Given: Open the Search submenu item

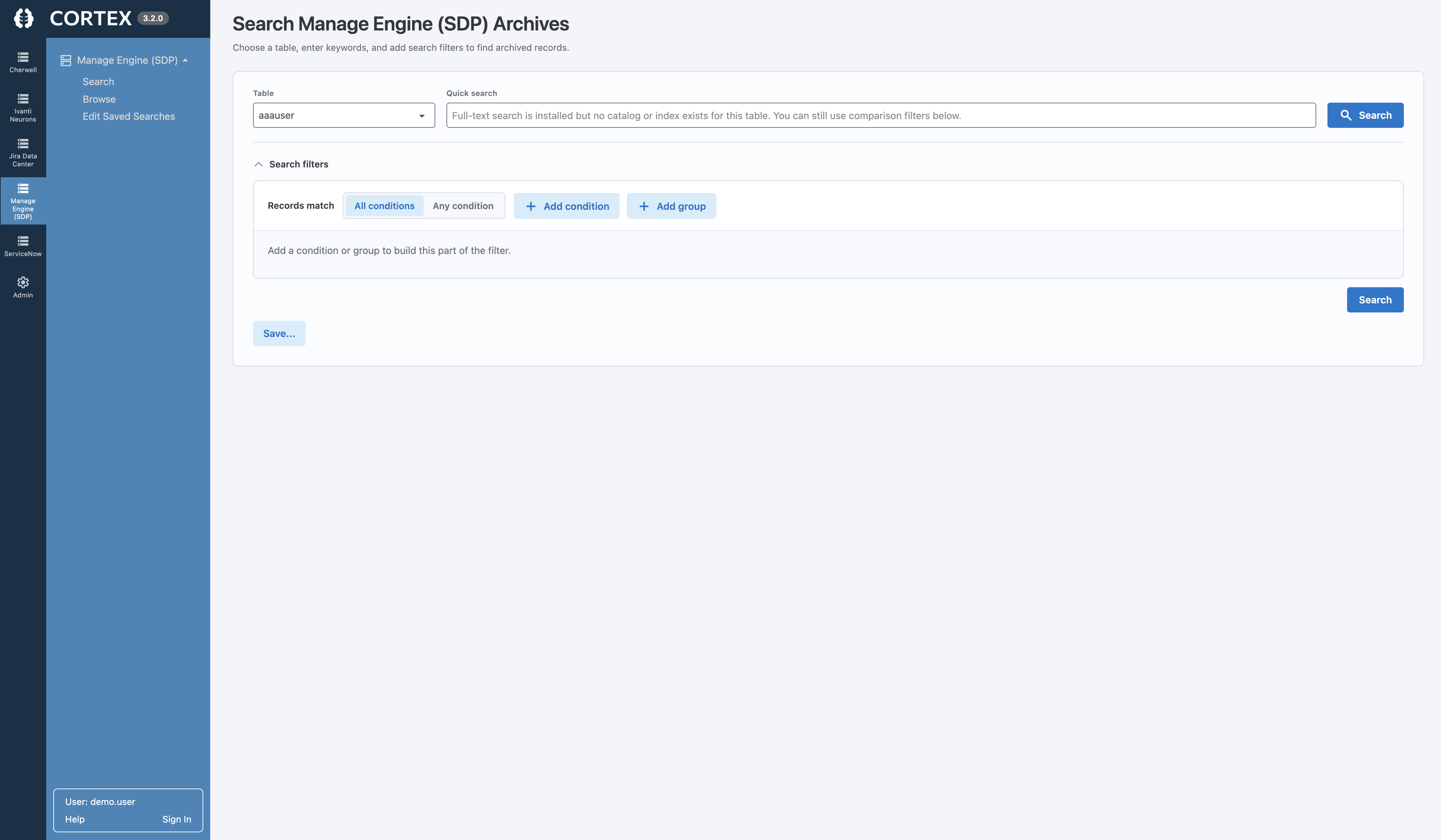Looking at the screenshot, I should pos(98,82).
